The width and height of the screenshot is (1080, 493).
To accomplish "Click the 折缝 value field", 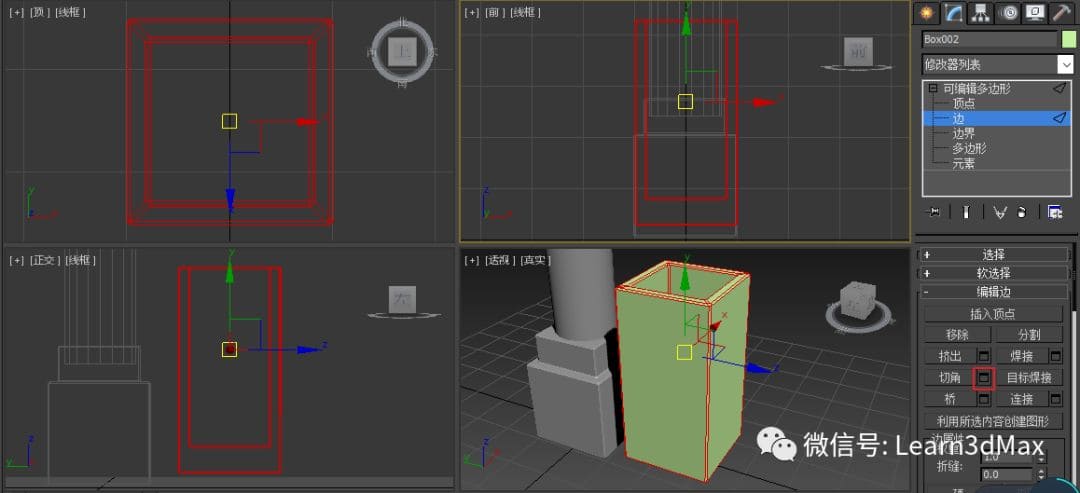I will pyautogui.click(x=1006, y=474).
